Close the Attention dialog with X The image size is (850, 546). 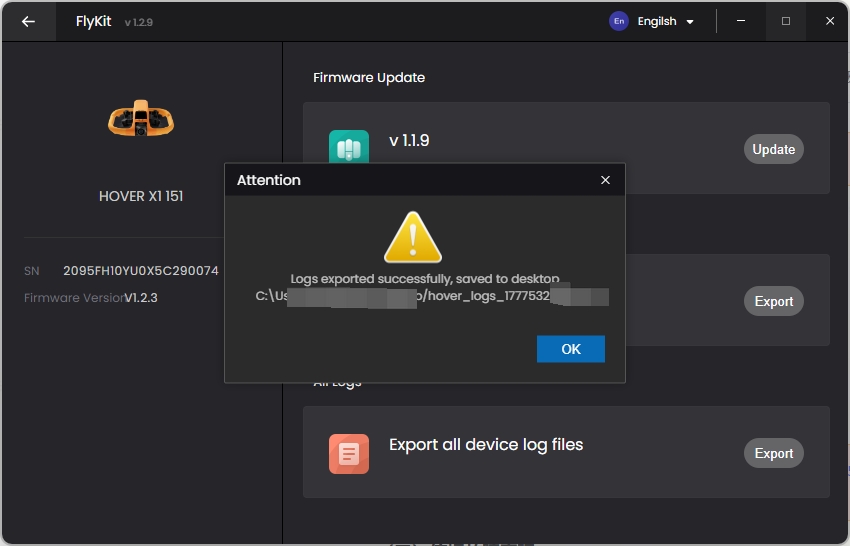(606, 180)
